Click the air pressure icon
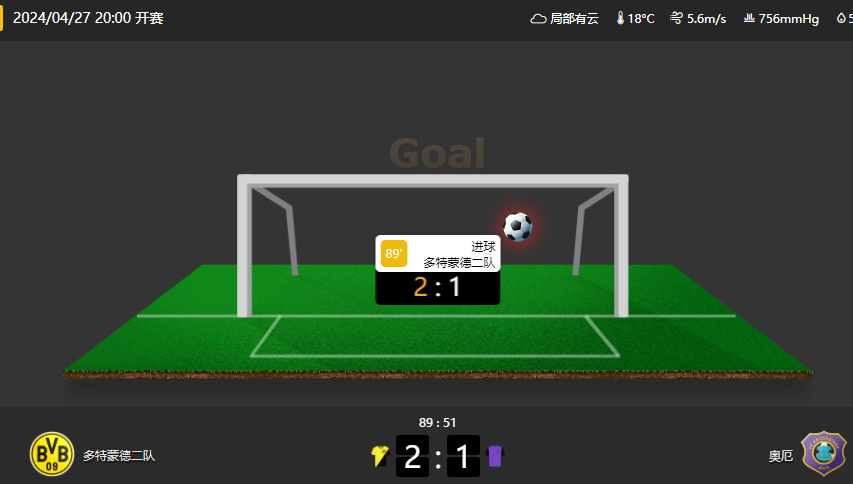Viewport: 853px width, 484px height. click(749, 18)
